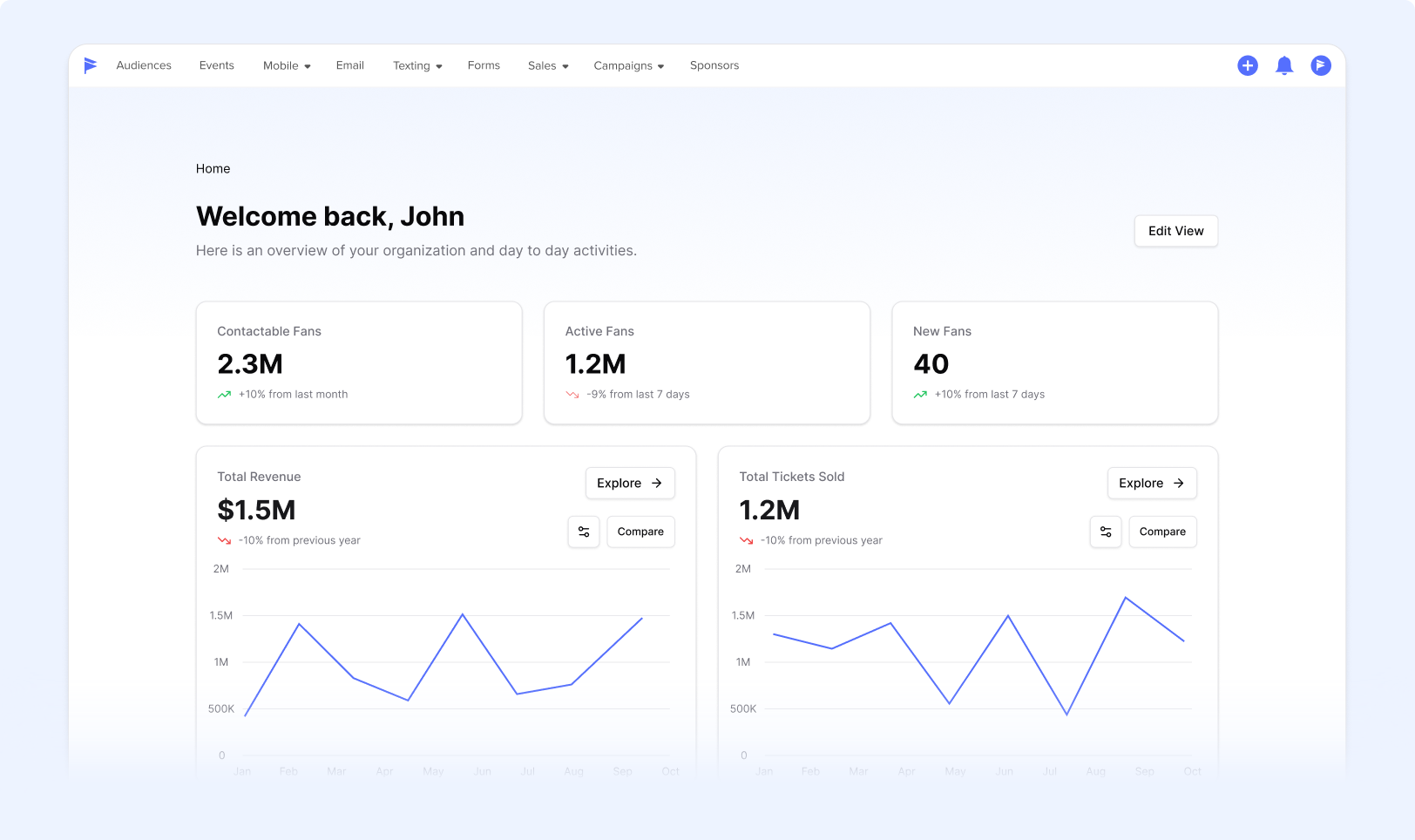
Task: Select the Active Fans 1.2M value
Action: [x=596, y=364]
